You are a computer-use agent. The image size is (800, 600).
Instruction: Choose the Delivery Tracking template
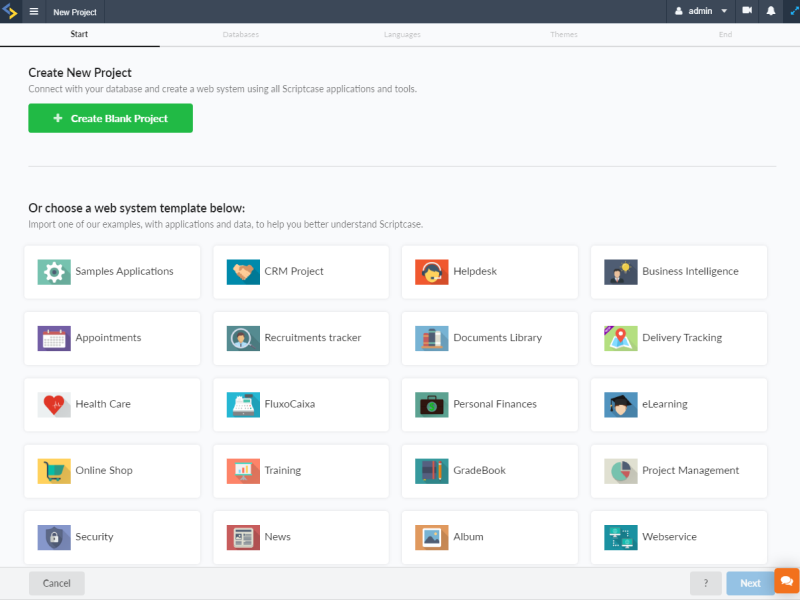coord(678,338)
